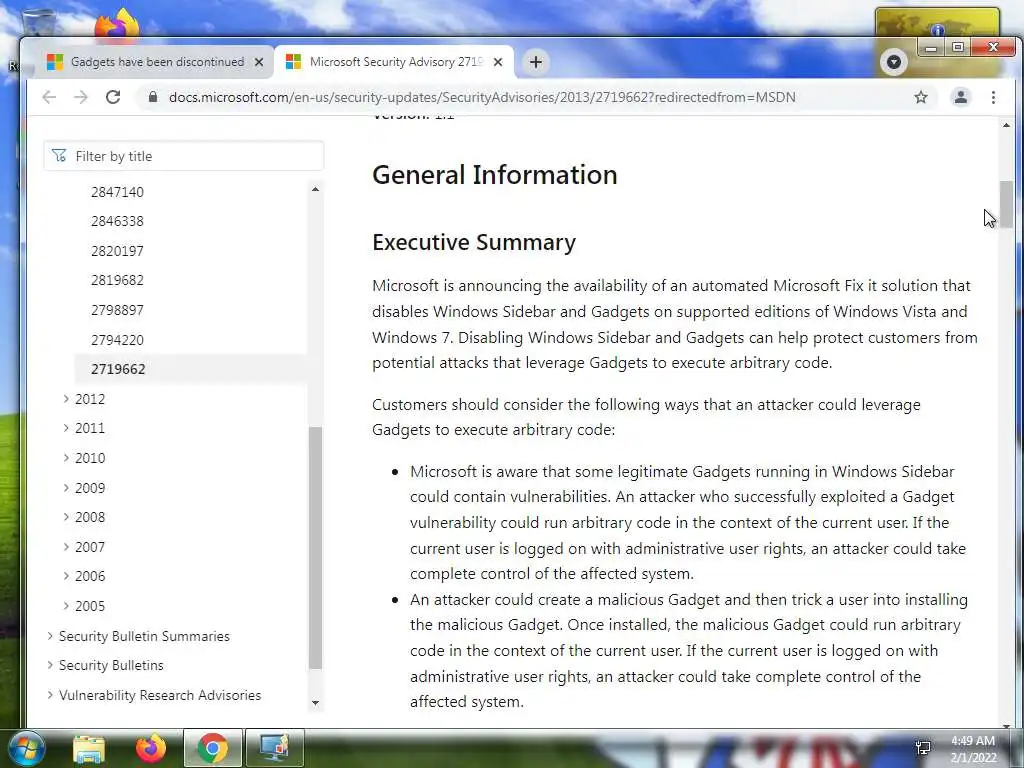
Task: Focus the Filter by title field
Action: (184, 156)
